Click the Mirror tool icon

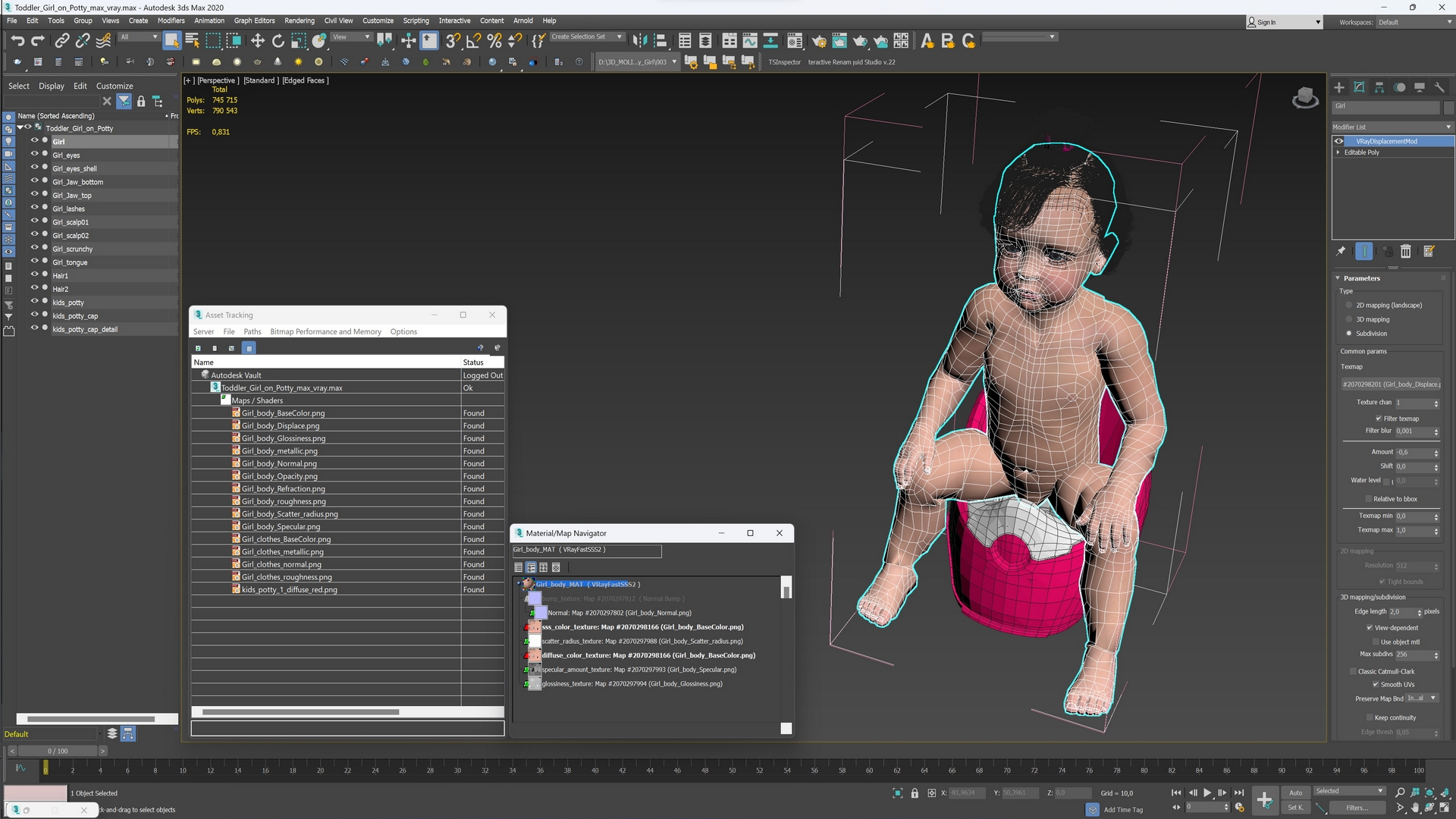[x=640, y=41]
